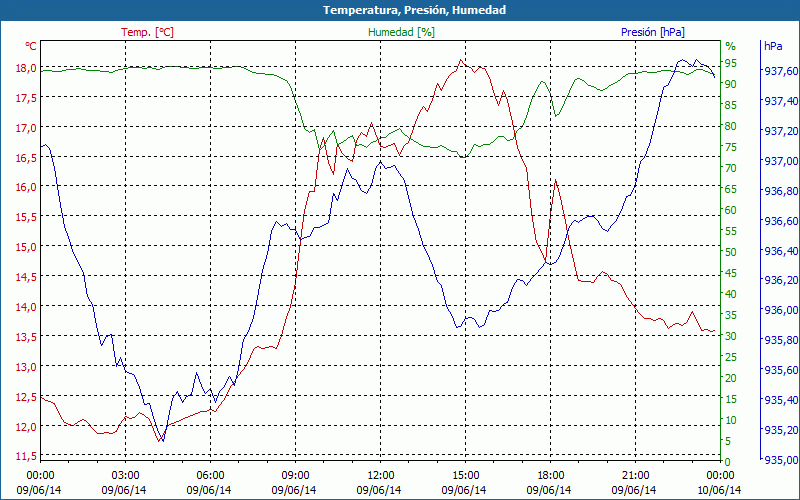Click the '17,5' temperature axis tick
The width and height of the screenshot is (800, 500).
tap(26, 98)
